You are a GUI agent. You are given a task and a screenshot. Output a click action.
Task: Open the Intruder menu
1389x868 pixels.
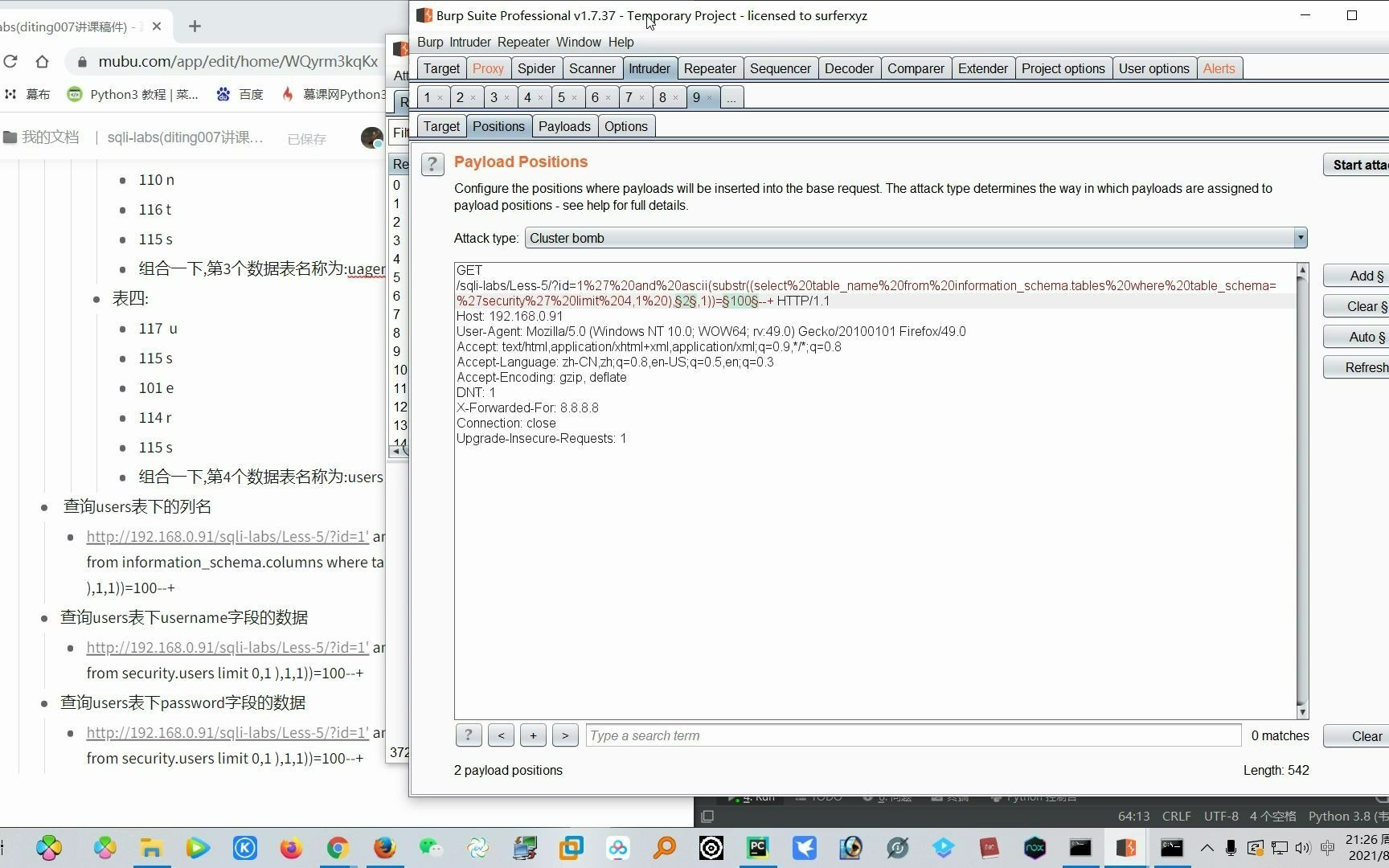[470, 42]
